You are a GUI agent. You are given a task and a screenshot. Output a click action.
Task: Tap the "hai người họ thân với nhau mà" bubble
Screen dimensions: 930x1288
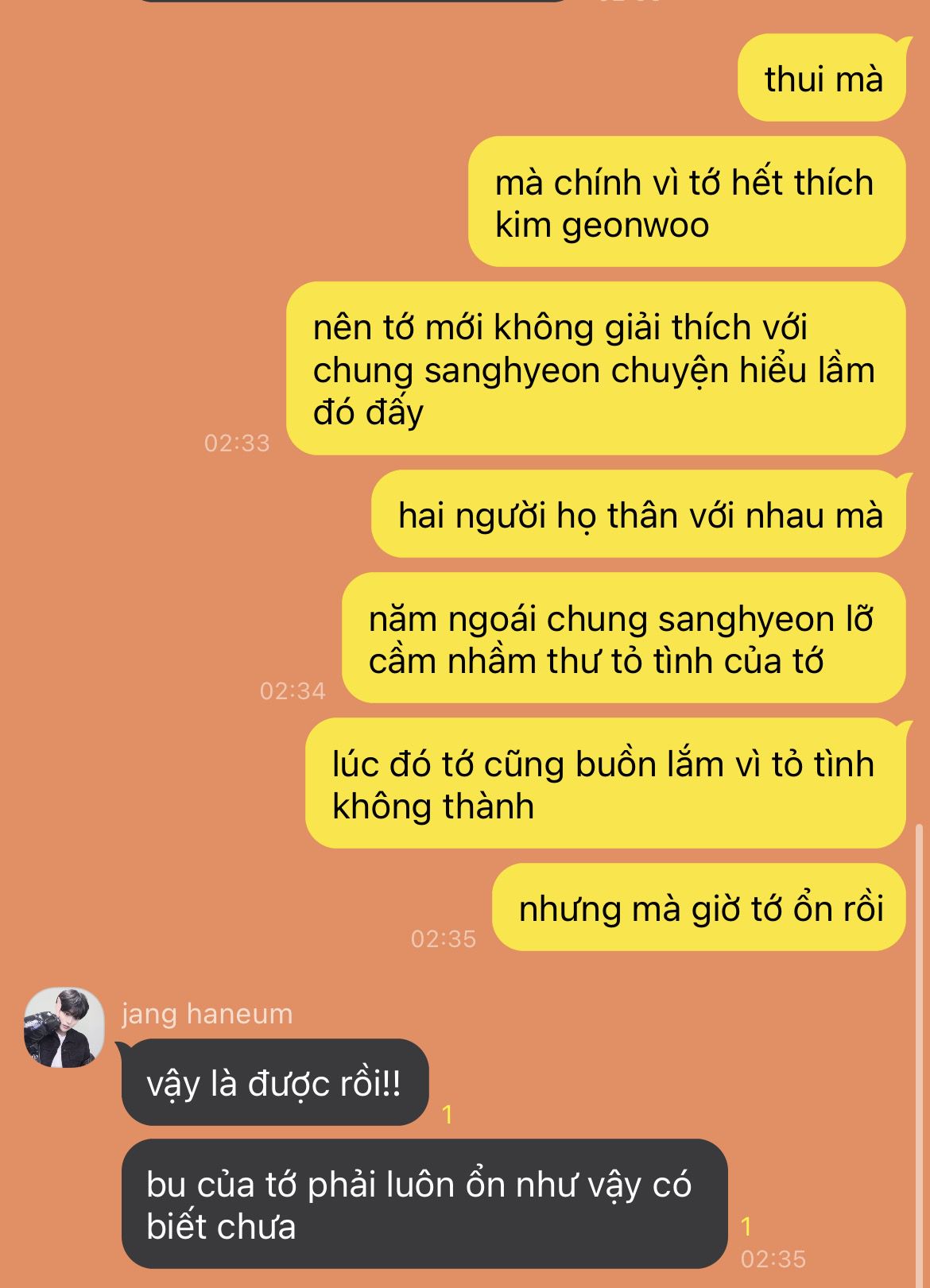pos(638,514)
